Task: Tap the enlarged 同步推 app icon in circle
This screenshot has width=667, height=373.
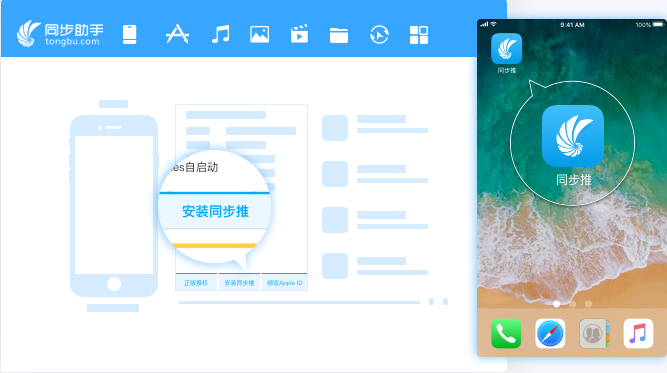Action: tap(573, 136)
